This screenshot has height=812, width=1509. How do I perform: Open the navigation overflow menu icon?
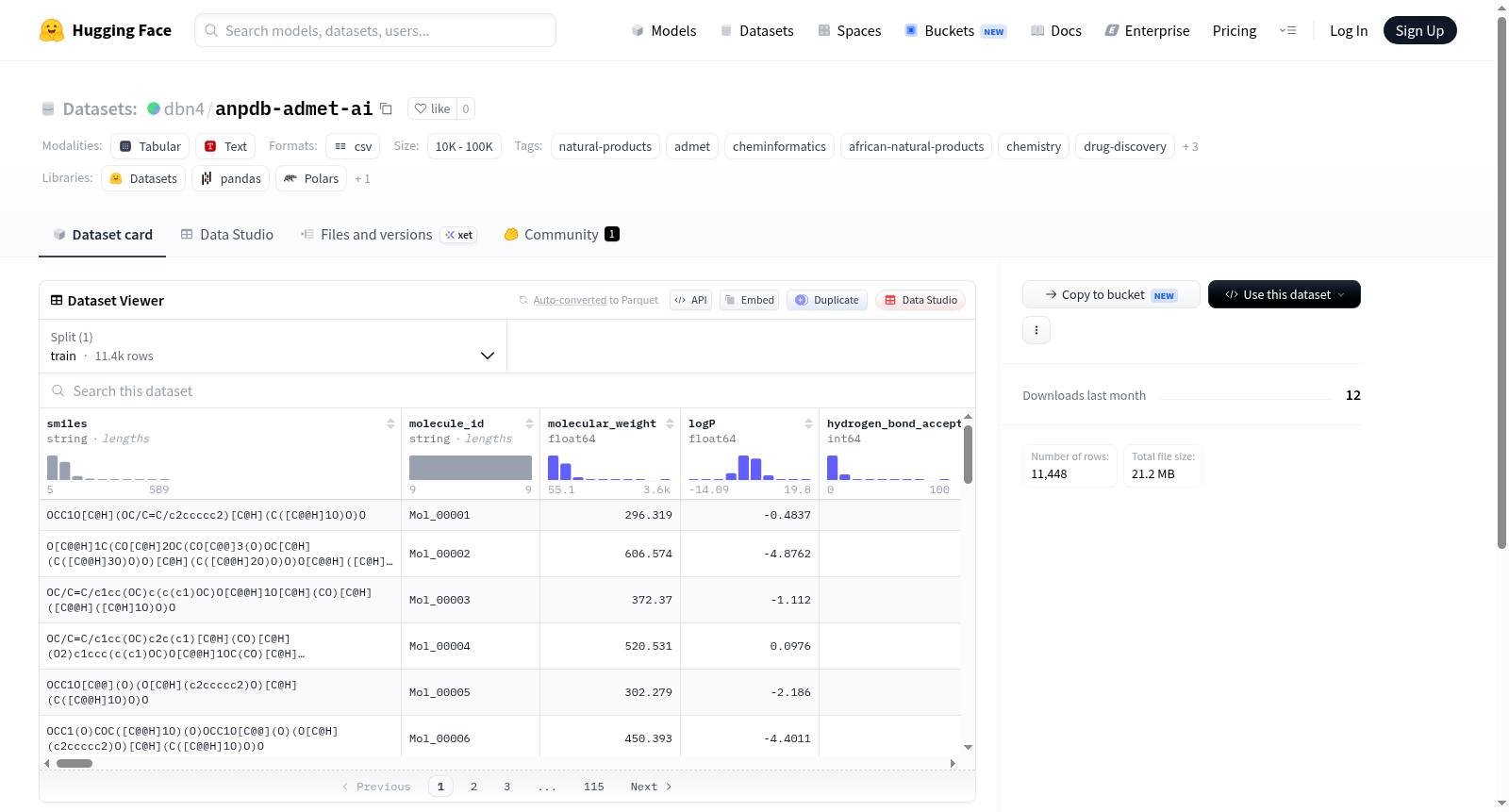1287,30
